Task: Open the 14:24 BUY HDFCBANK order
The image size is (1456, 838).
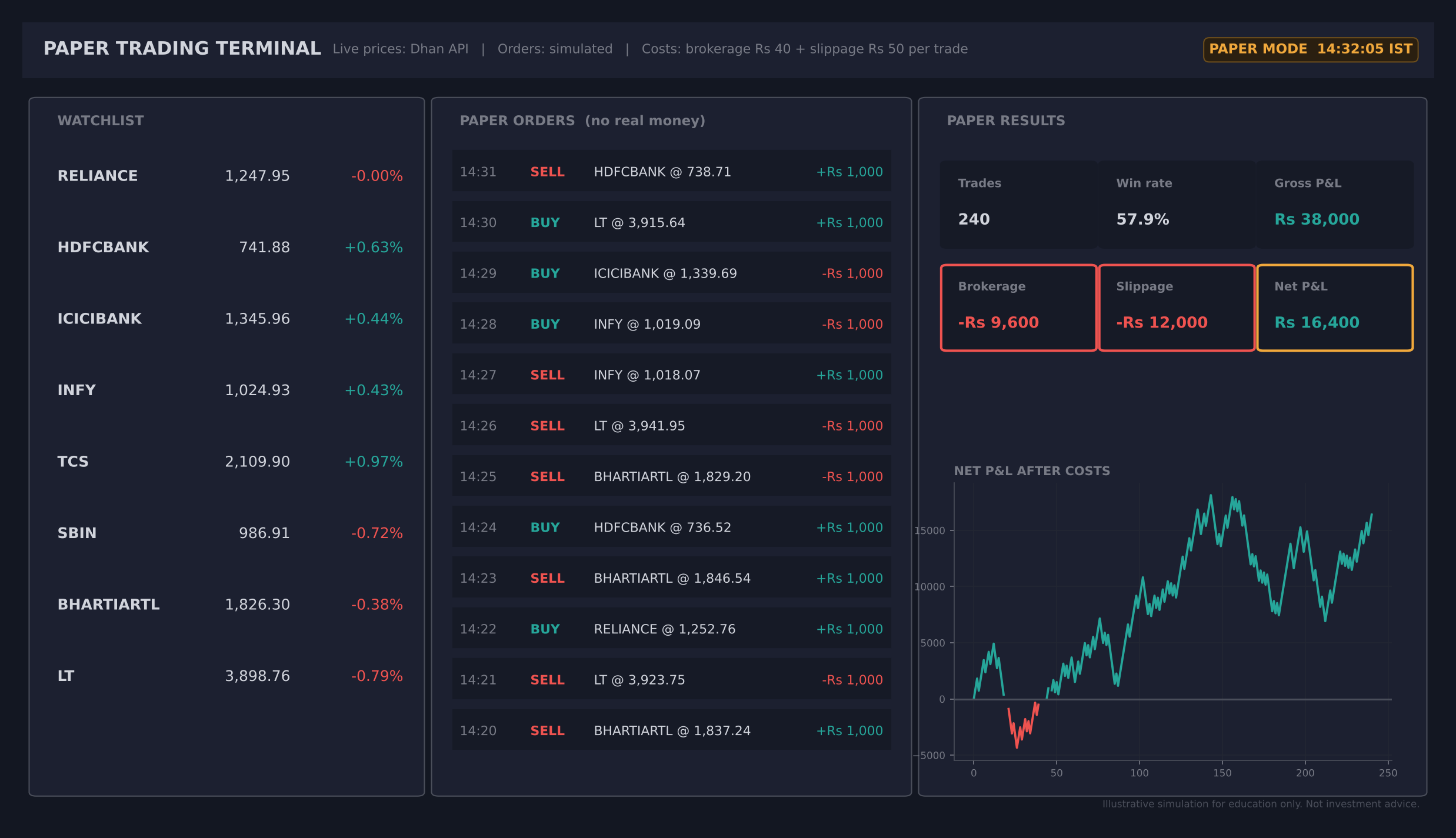Action: [x=671, y=527]
